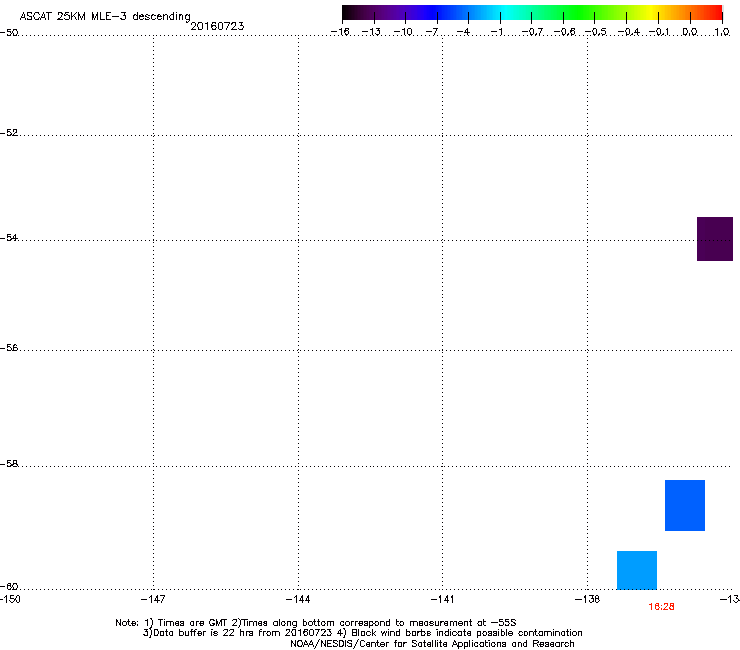Click the color scale label 1.0

(722, 32)
